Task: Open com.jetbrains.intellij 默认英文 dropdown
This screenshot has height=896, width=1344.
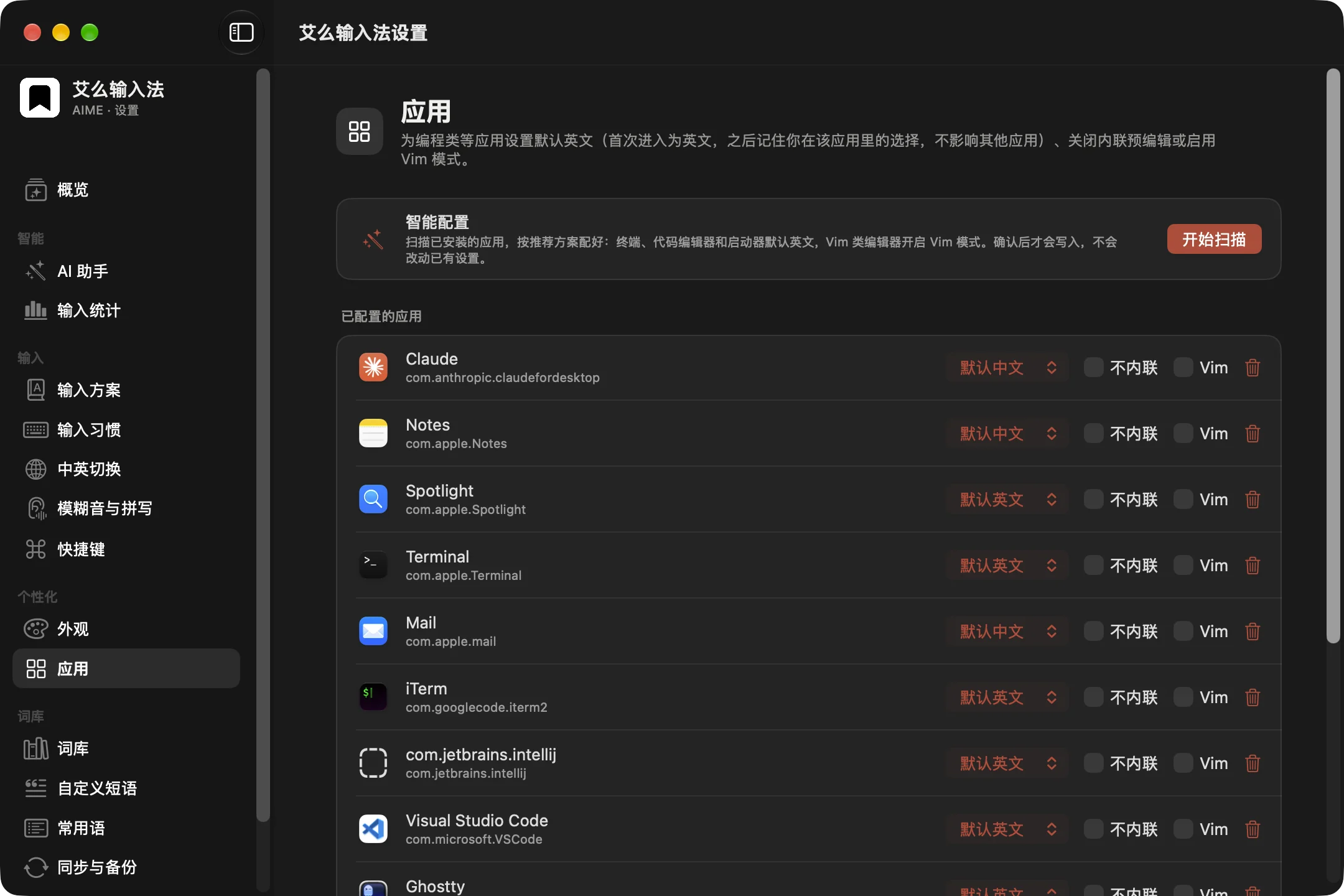Action: [1007, 763]
